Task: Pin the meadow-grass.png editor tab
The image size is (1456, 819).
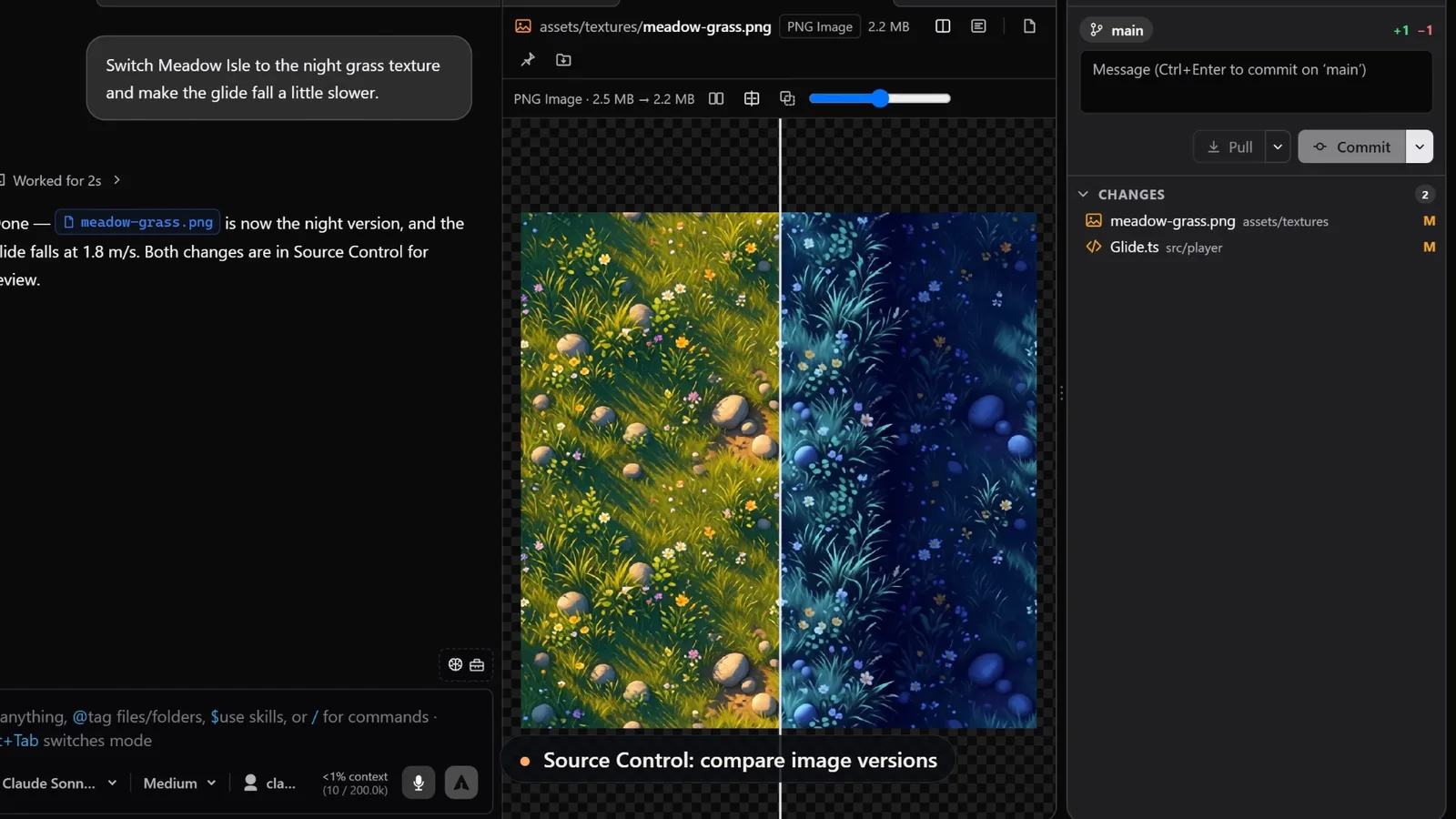Action: (x=528, y=60)
